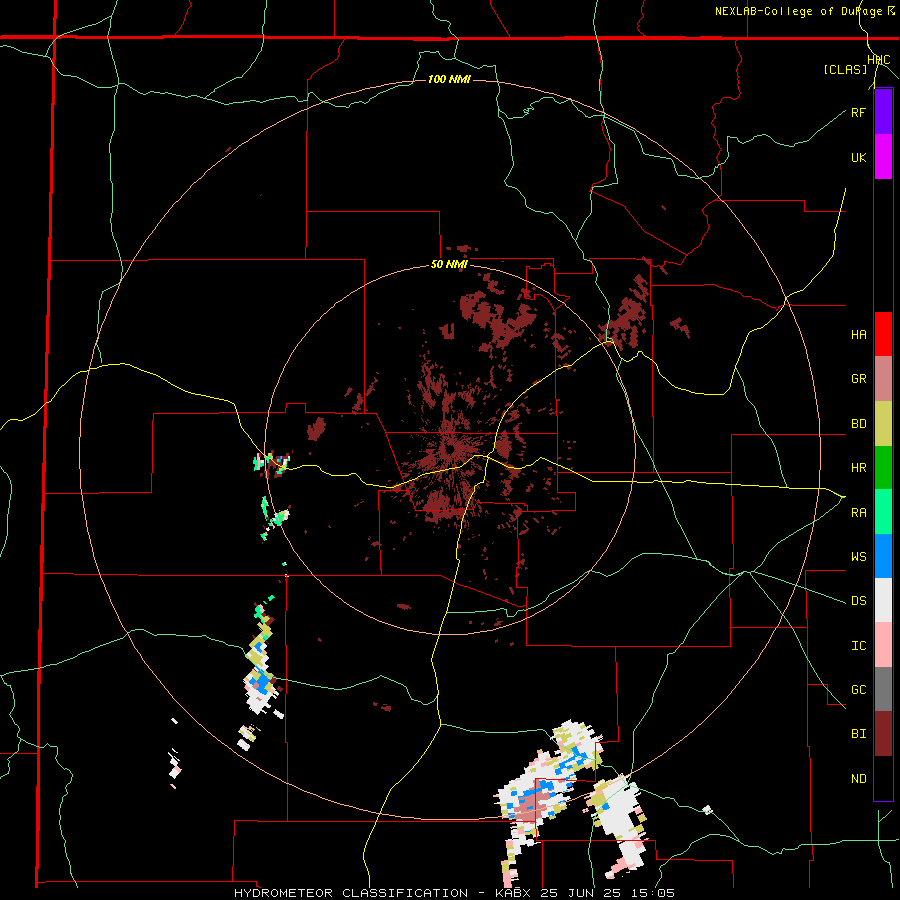Click the IC legend label
Screen dimensions: 900x900
[x=858, y=646]
